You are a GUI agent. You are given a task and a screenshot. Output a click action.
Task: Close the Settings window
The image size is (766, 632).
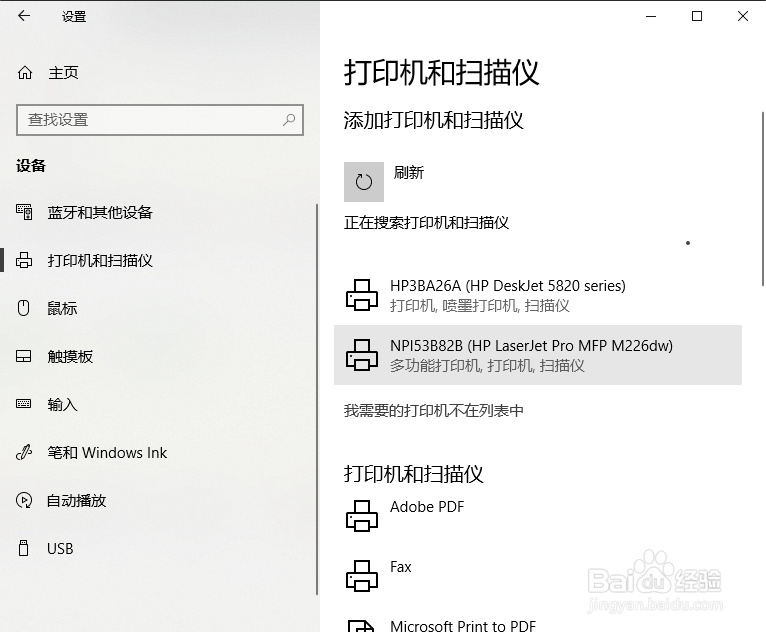pos(743,16)
